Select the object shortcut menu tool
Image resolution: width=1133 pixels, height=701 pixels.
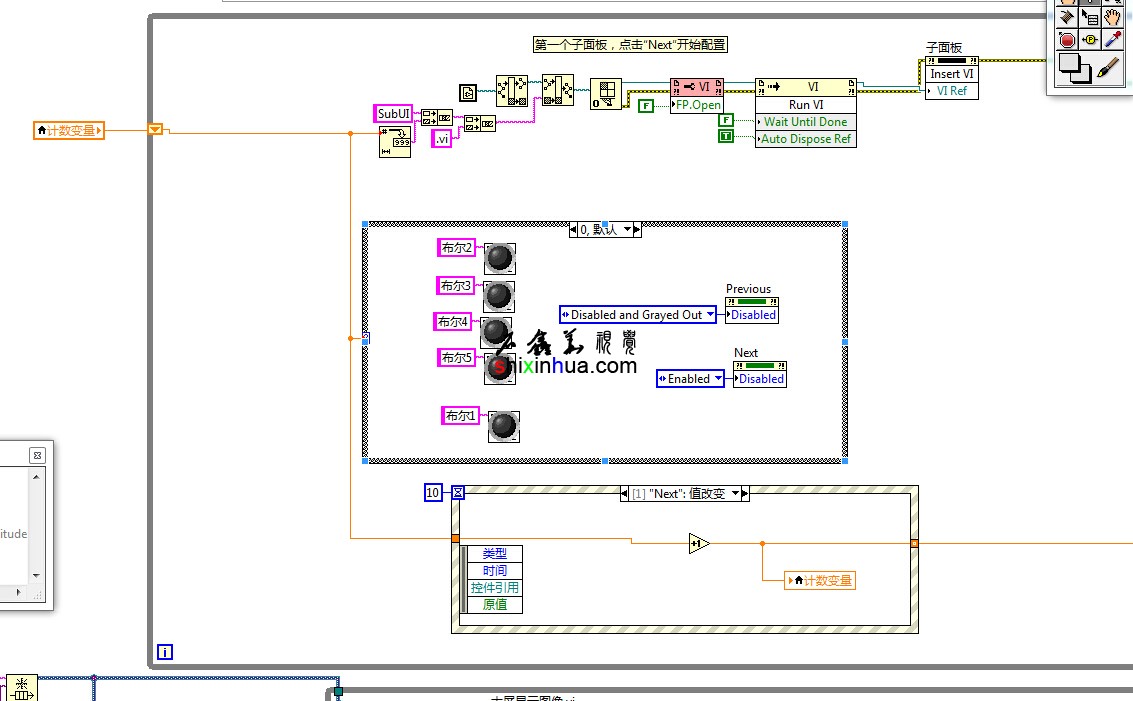(x=1090, y=16)
